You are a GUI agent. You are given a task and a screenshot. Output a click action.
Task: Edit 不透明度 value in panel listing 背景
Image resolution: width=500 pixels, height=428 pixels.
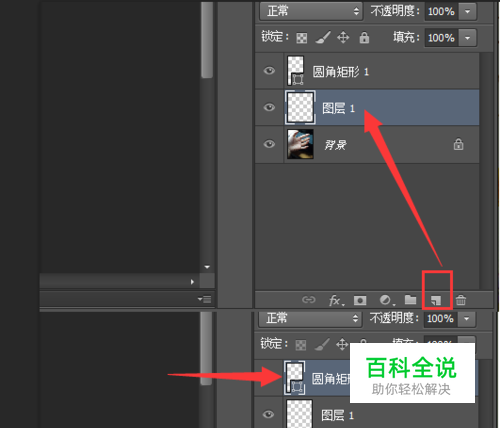pyautogui.click(x=441, y=12)
